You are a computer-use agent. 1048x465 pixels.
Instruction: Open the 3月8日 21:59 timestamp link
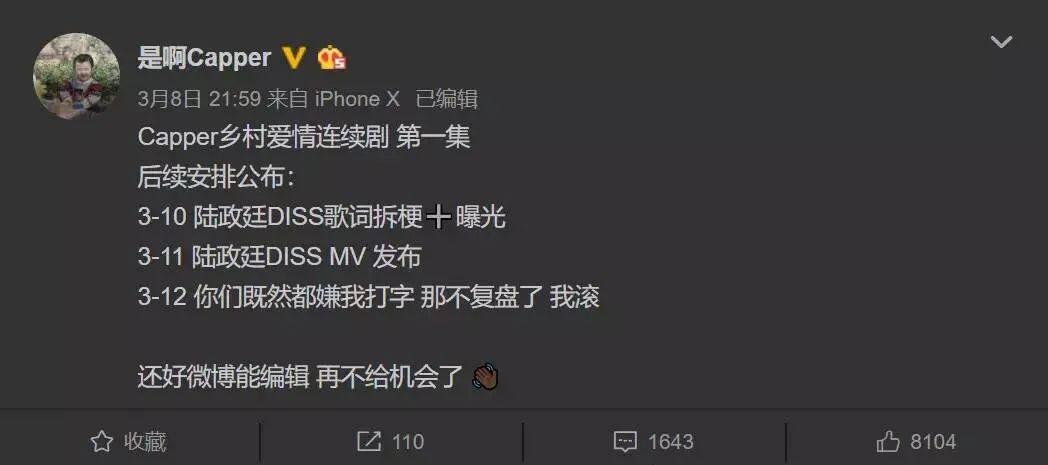coord(199,100)
